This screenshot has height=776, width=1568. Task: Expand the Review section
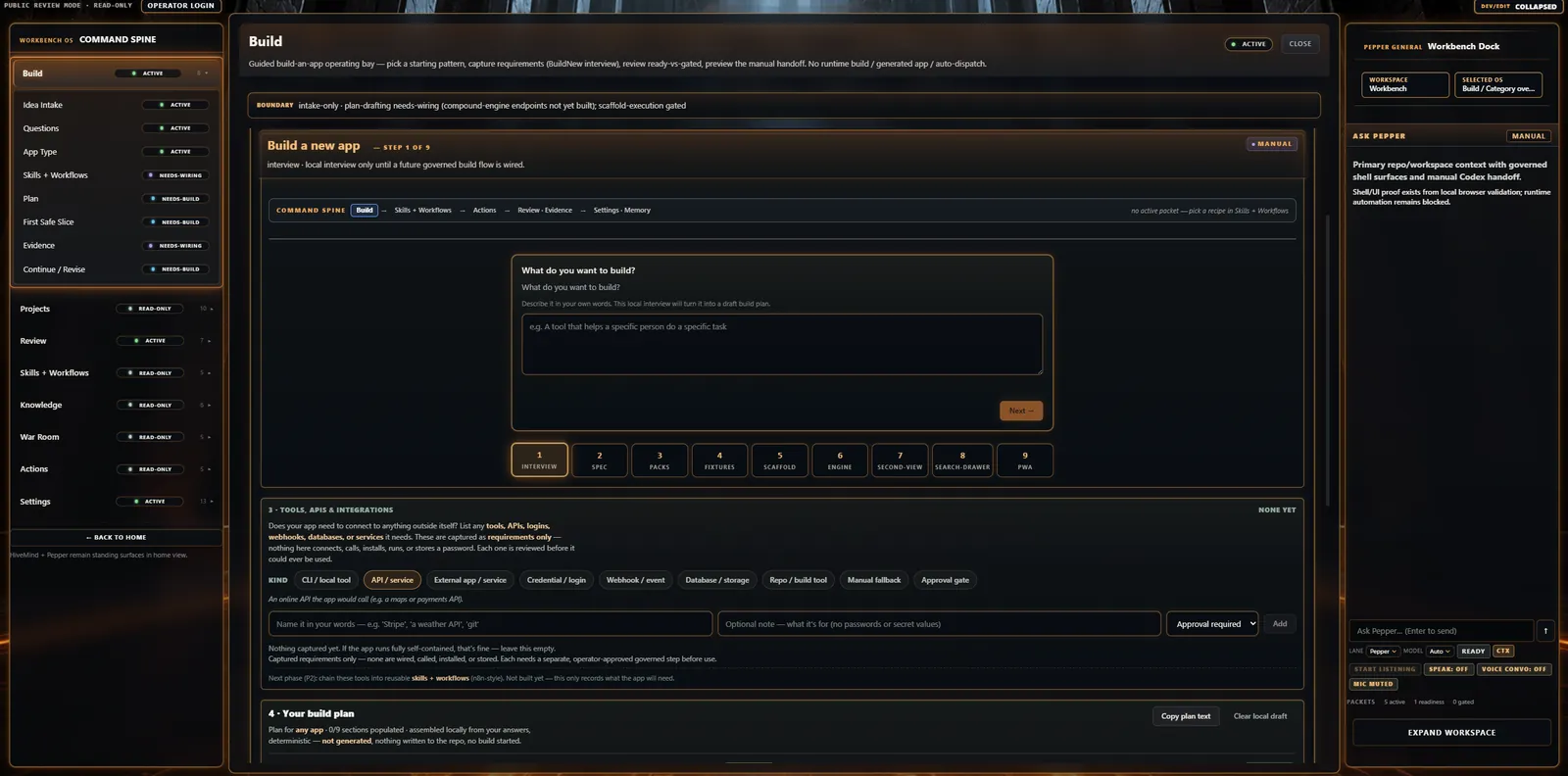207,341
